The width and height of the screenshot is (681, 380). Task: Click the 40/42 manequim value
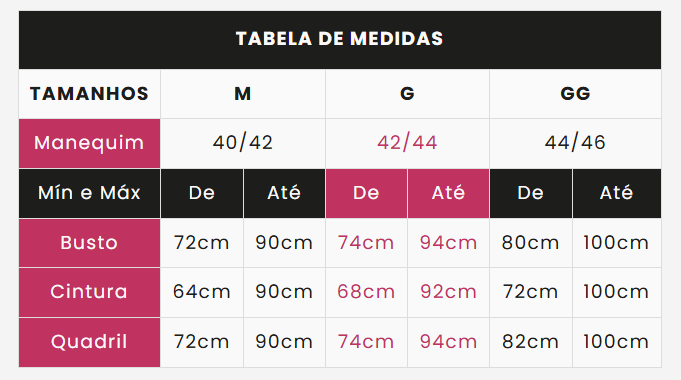[x=243, y=143]
